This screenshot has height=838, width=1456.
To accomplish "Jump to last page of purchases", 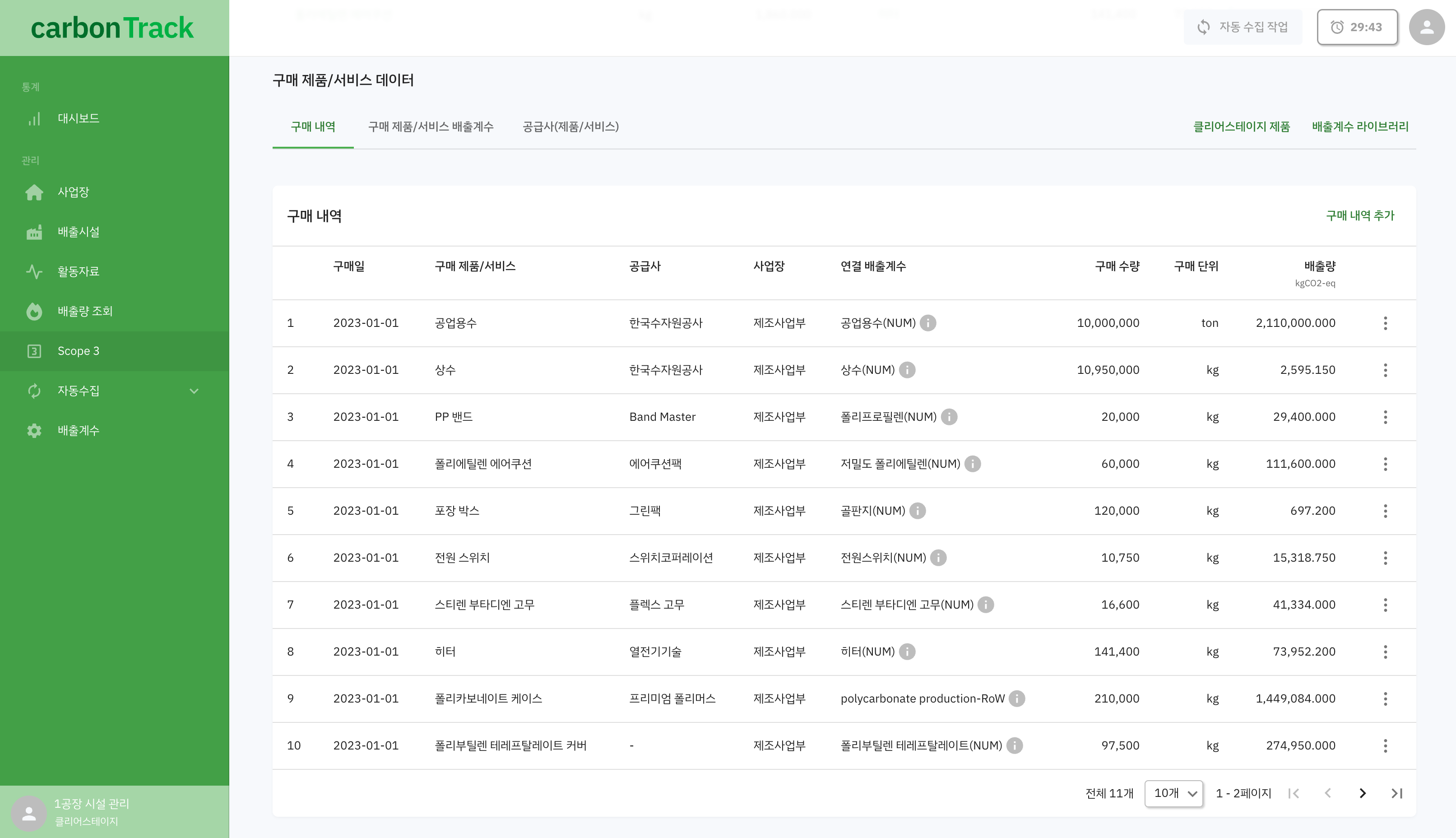I will point(1397,794).
